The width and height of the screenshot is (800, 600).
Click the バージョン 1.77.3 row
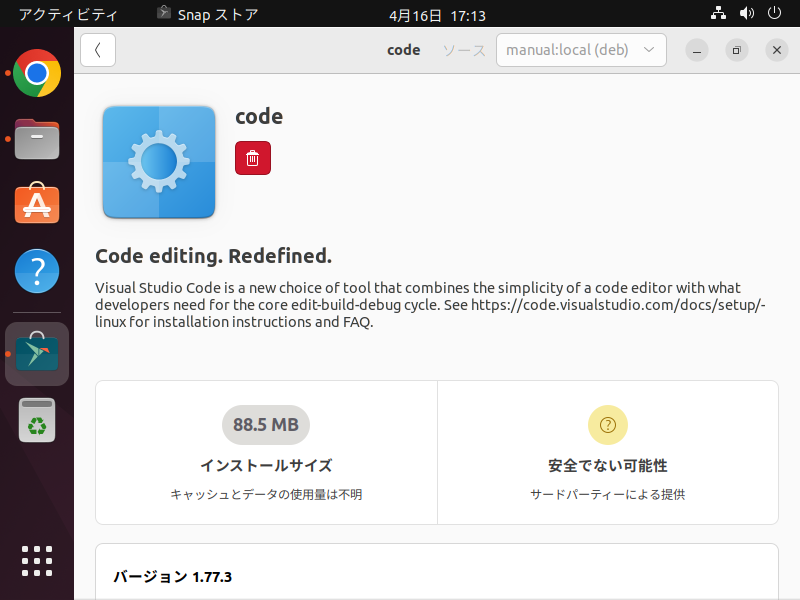point(437,577)
